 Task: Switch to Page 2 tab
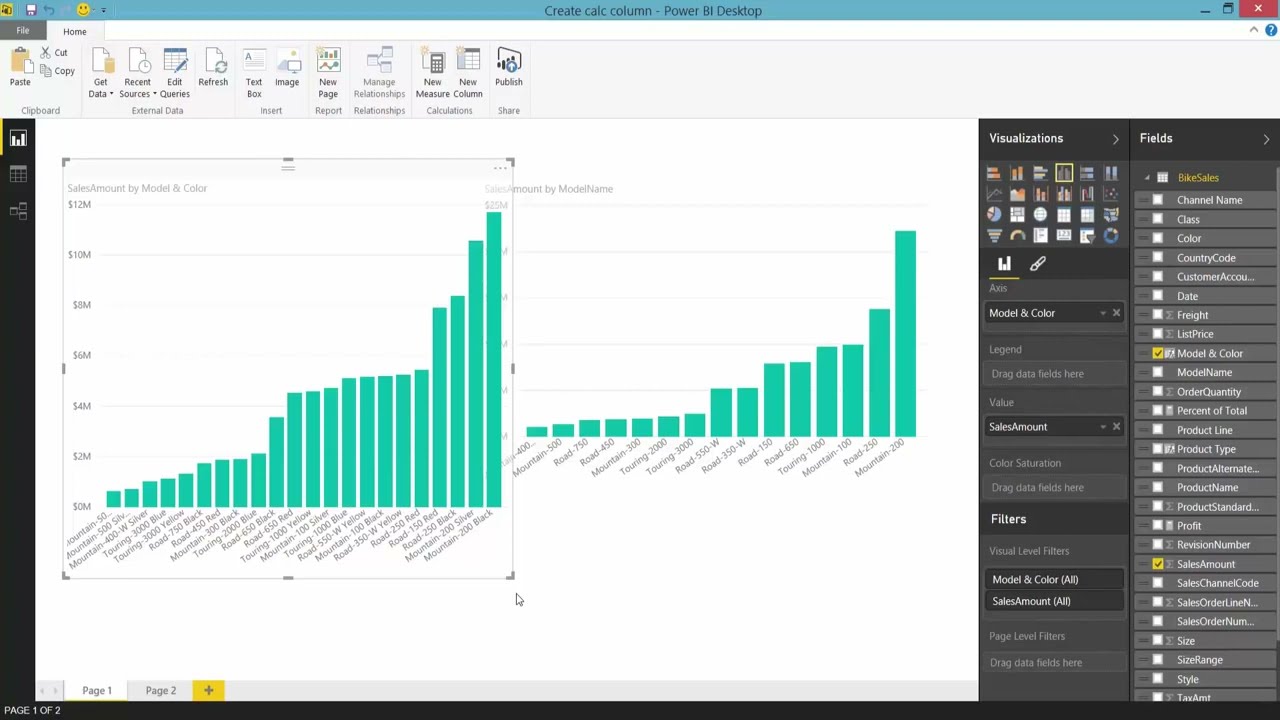pos(161,691)
